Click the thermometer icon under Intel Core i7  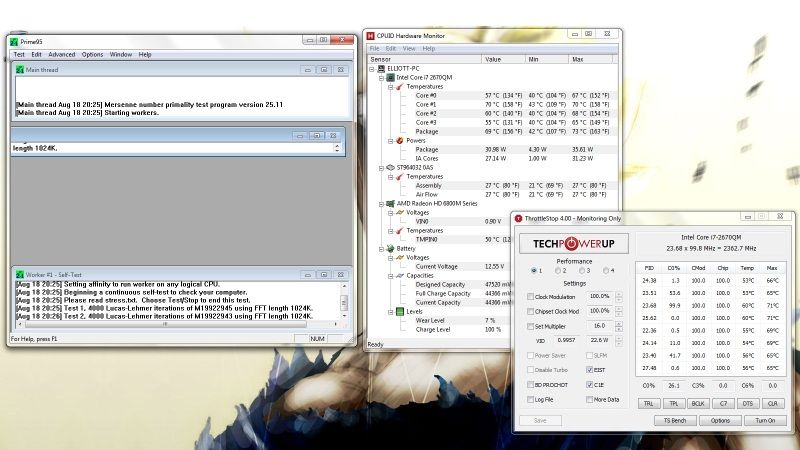[x=399, y=87]
